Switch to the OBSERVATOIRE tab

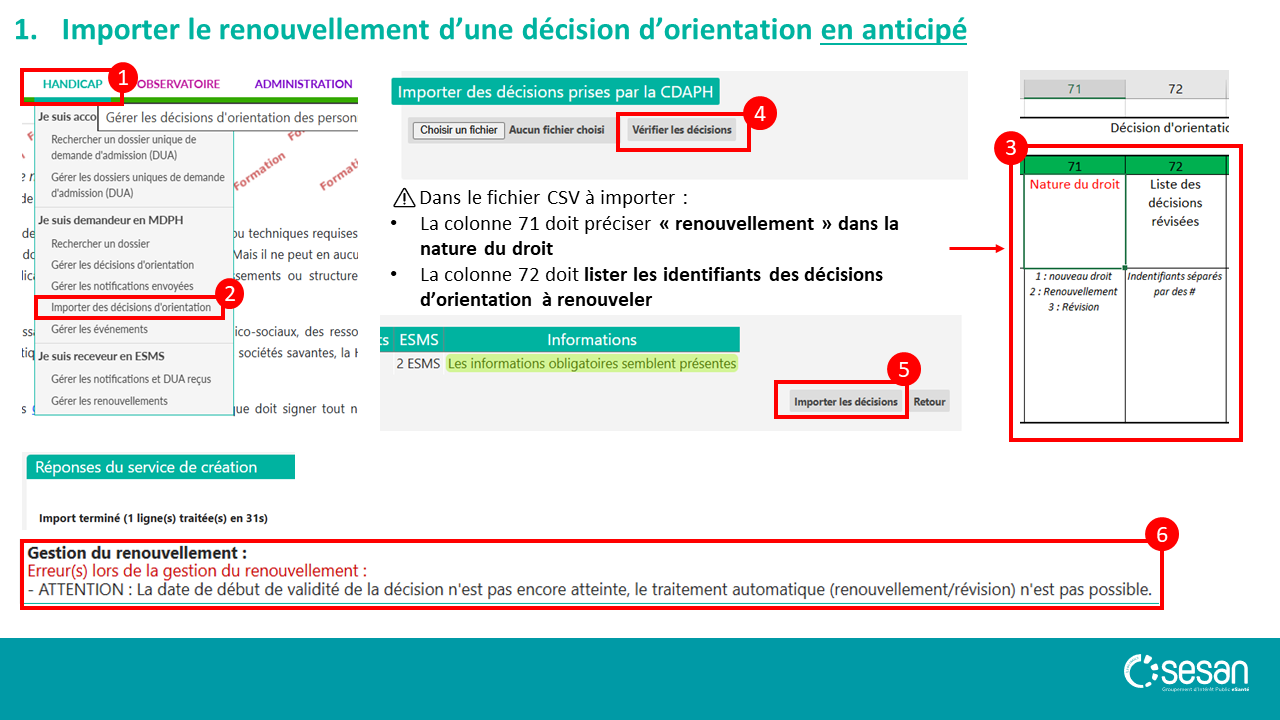[x=177, y=85]
